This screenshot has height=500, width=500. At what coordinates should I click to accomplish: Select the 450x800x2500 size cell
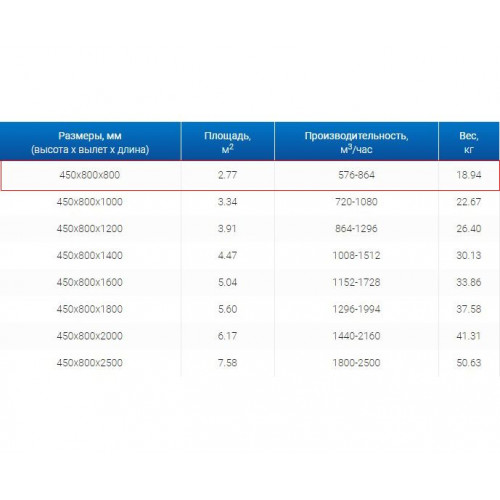click(90, 363)
